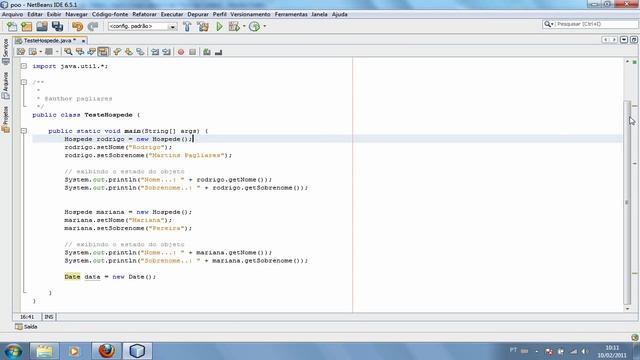Stop macro recording with the gray square
Viewport: 640px width, 360px height.
193,52
